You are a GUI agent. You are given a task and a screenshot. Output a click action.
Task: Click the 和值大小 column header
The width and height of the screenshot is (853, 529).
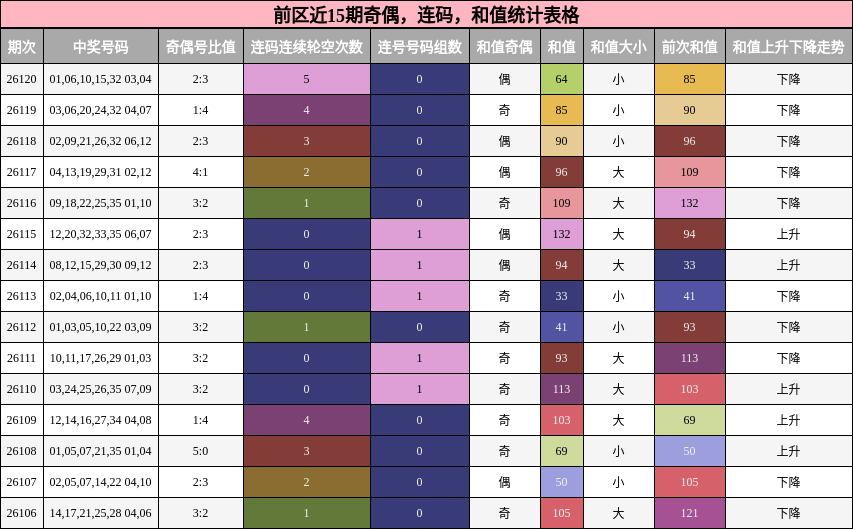619,47
